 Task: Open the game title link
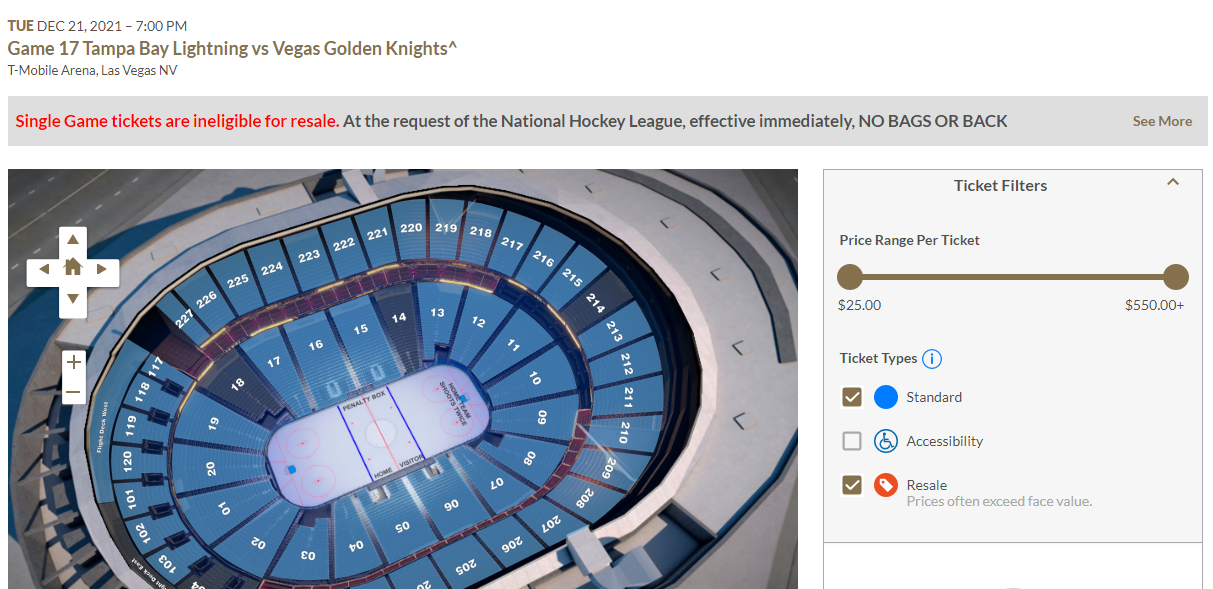point(232,48)
